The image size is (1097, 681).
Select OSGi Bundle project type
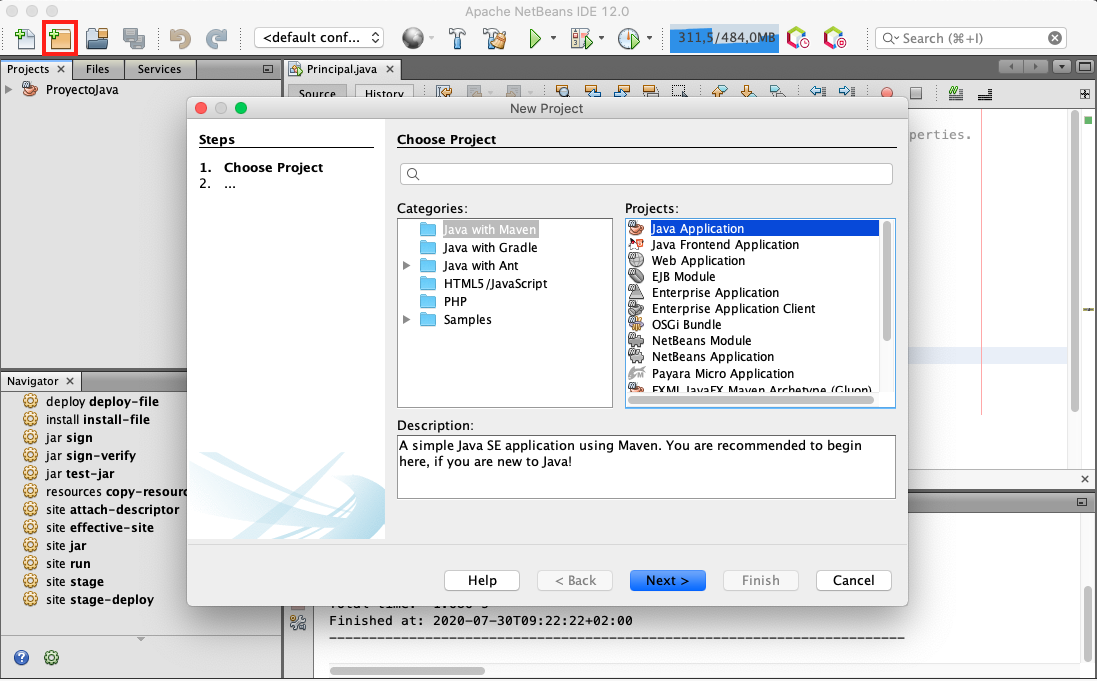(686, 325)
